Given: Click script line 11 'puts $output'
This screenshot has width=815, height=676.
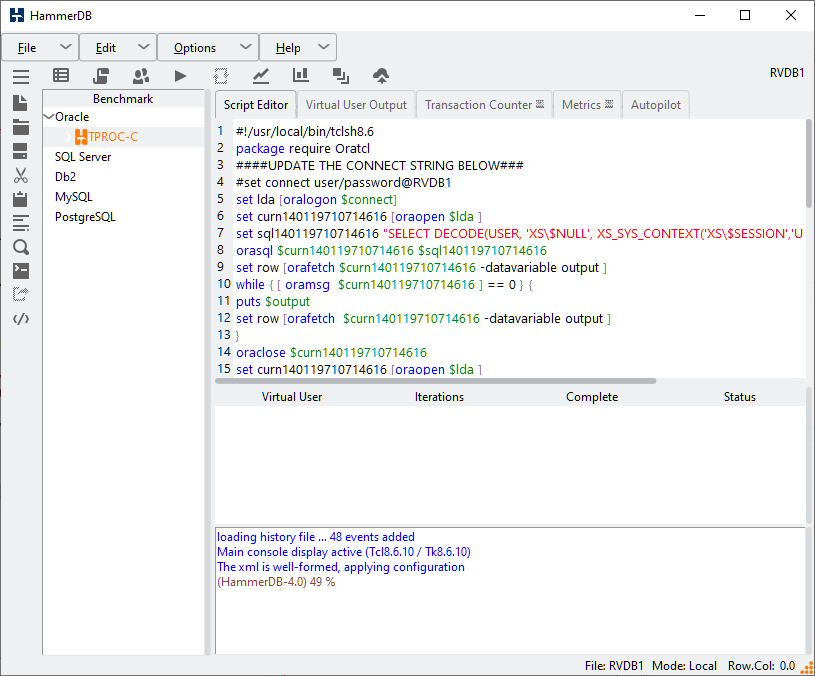Looking at the screenshot, I should tap(273, 302).
